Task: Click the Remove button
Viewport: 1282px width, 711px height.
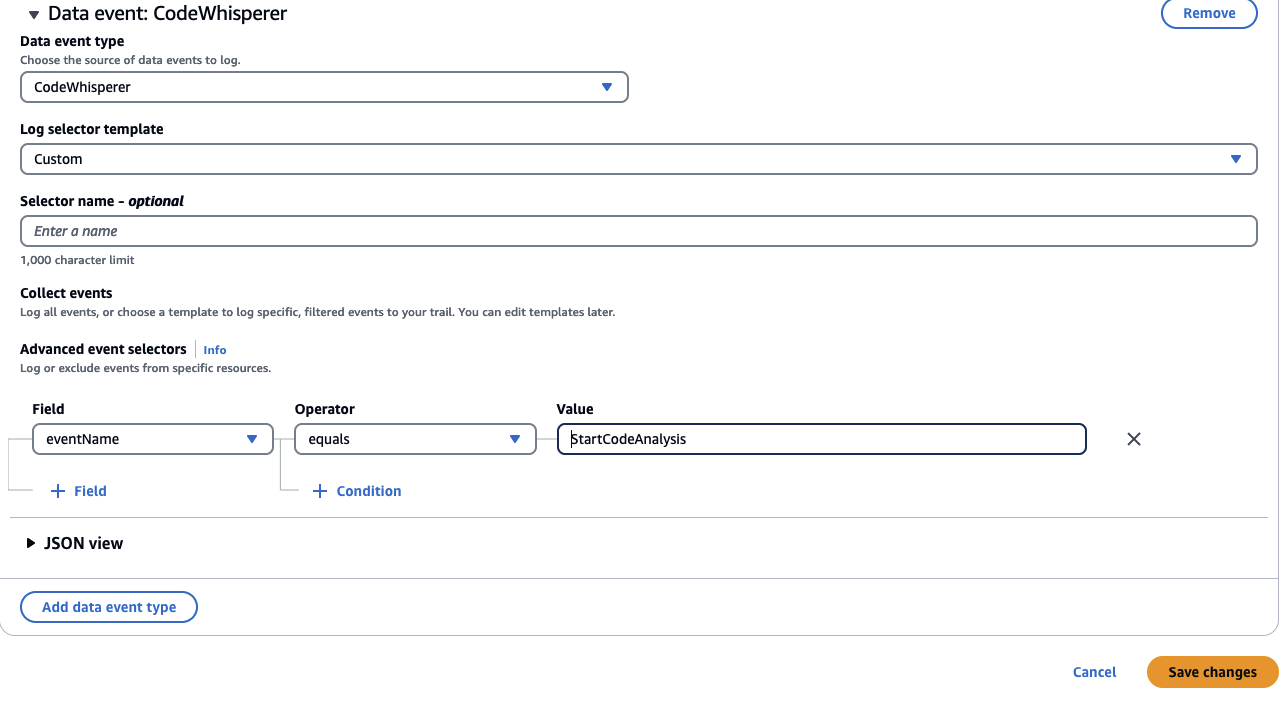Action: coord(1209,14)
